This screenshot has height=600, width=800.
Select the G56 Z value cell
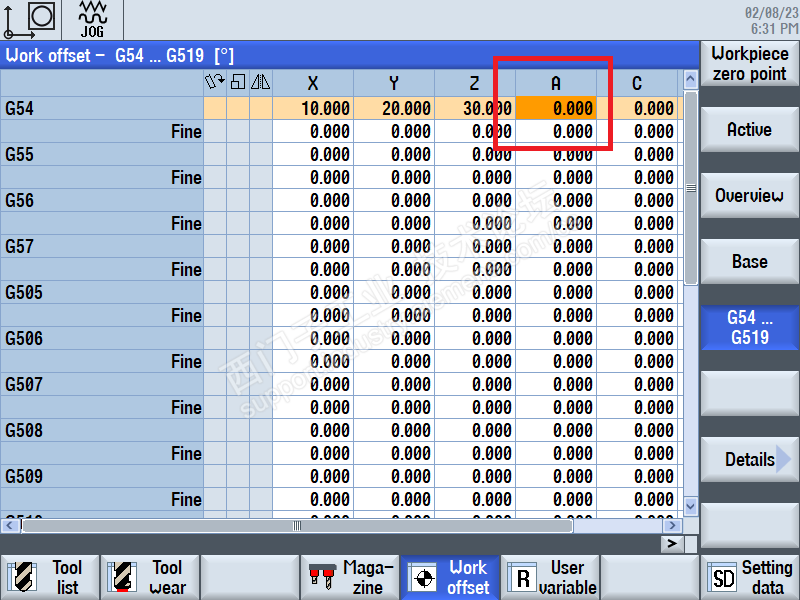pyautogui.click(x=475, y=200)
